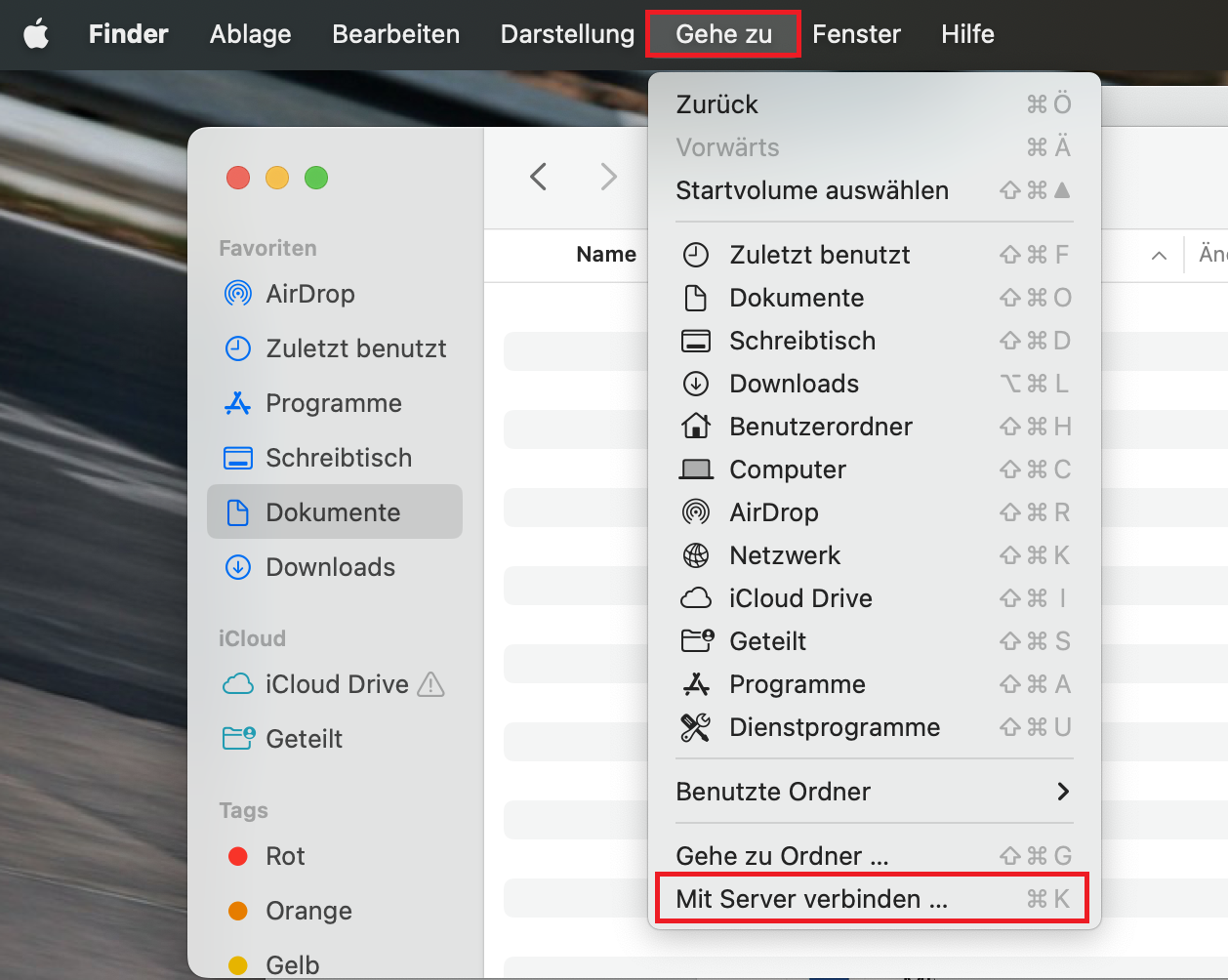The width and height of the screenshot is (1228, 980).
Task: Open the Fenster menu
Action: coord(856,34)
